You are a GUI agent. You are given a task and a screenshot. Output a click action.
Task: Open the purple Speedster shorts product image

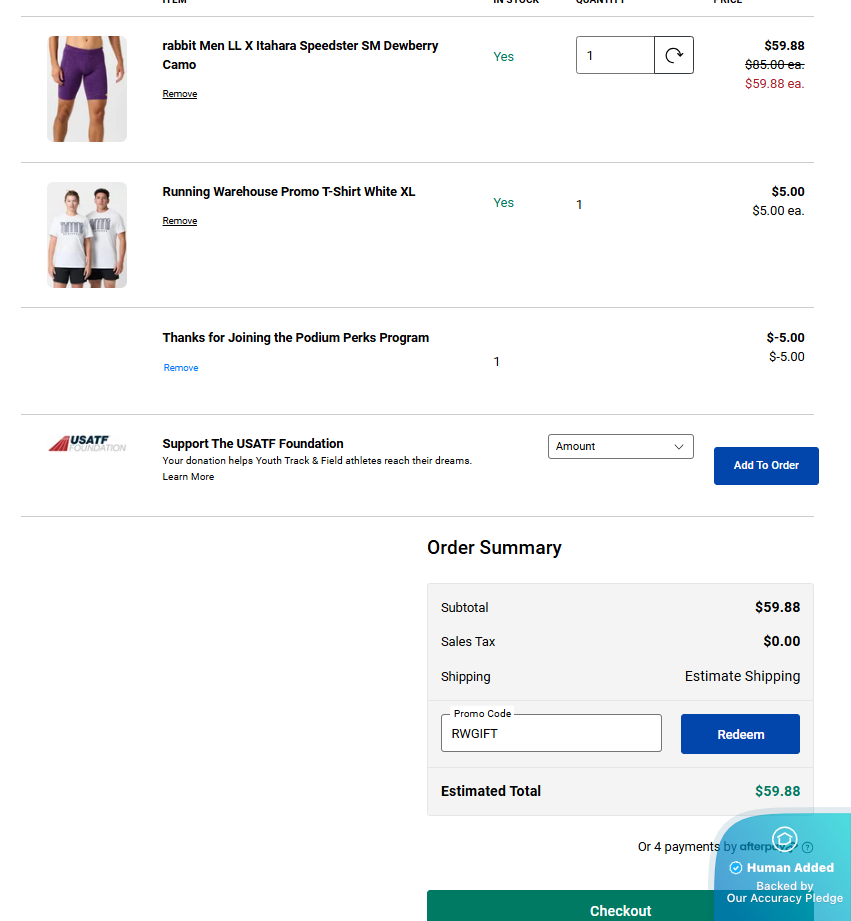[87, 89]
